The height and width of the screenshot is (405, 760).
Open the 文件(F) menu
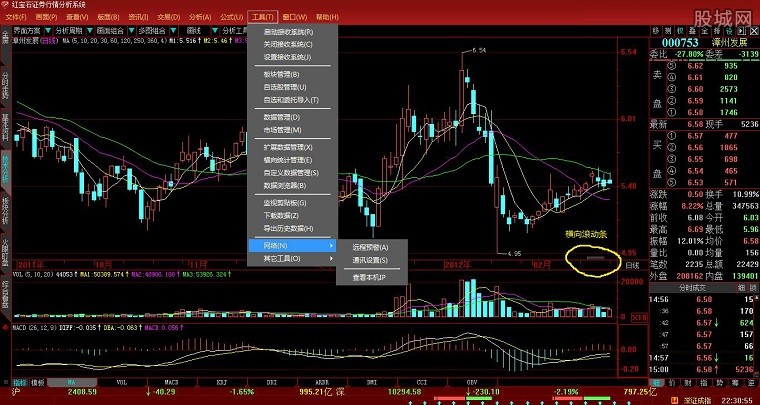point(16,17)
